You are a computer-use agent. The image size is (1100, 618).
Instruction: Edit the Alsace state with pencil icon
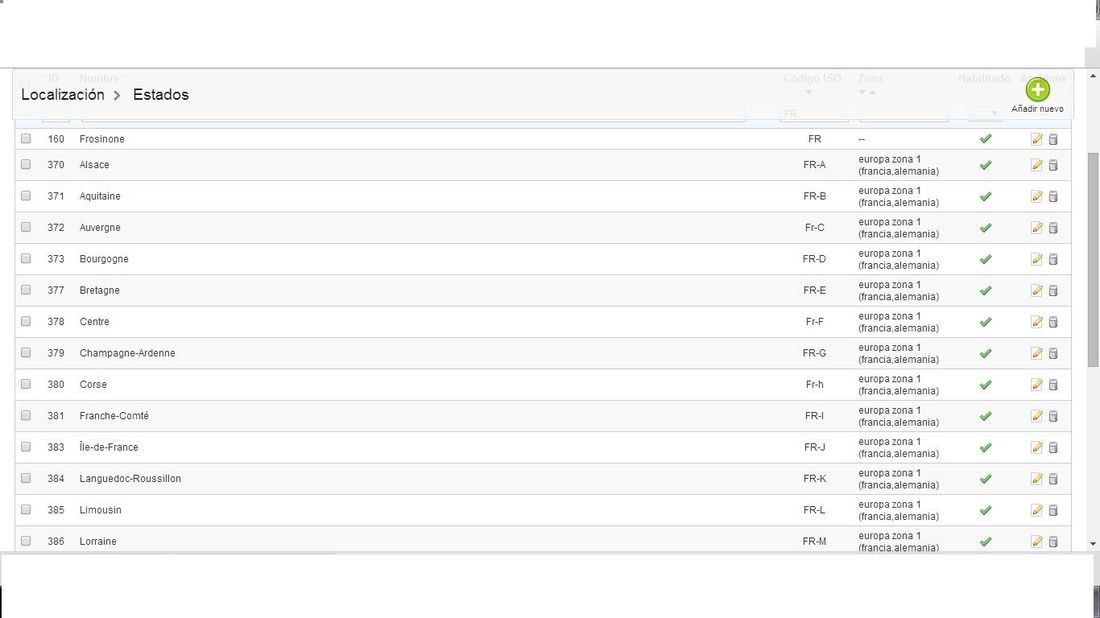pyautogui.click(x=1036, y=165)
